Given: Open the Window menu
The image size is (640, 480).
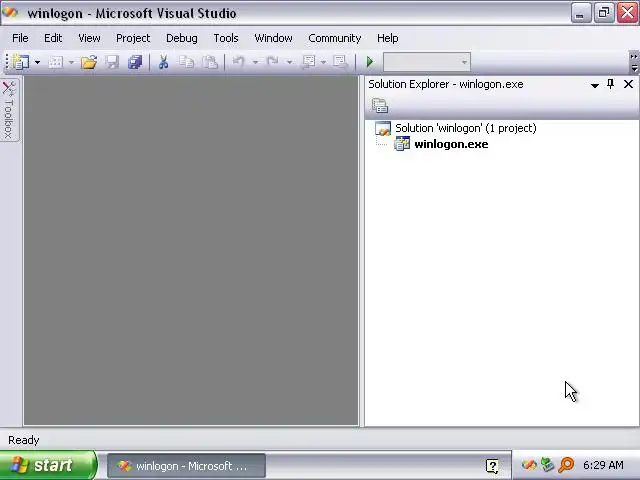Looking at the screenshot, I should (x=273, y=38).
